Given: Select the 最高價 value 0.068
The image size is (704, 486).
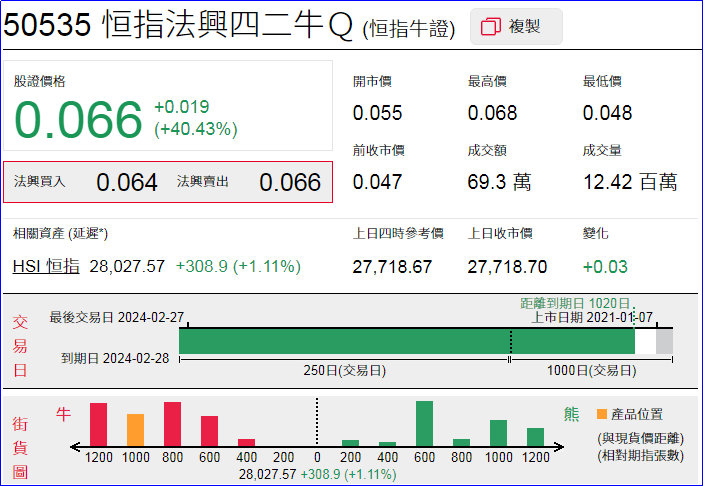Looking at the screenshot, I should (492, 113).
